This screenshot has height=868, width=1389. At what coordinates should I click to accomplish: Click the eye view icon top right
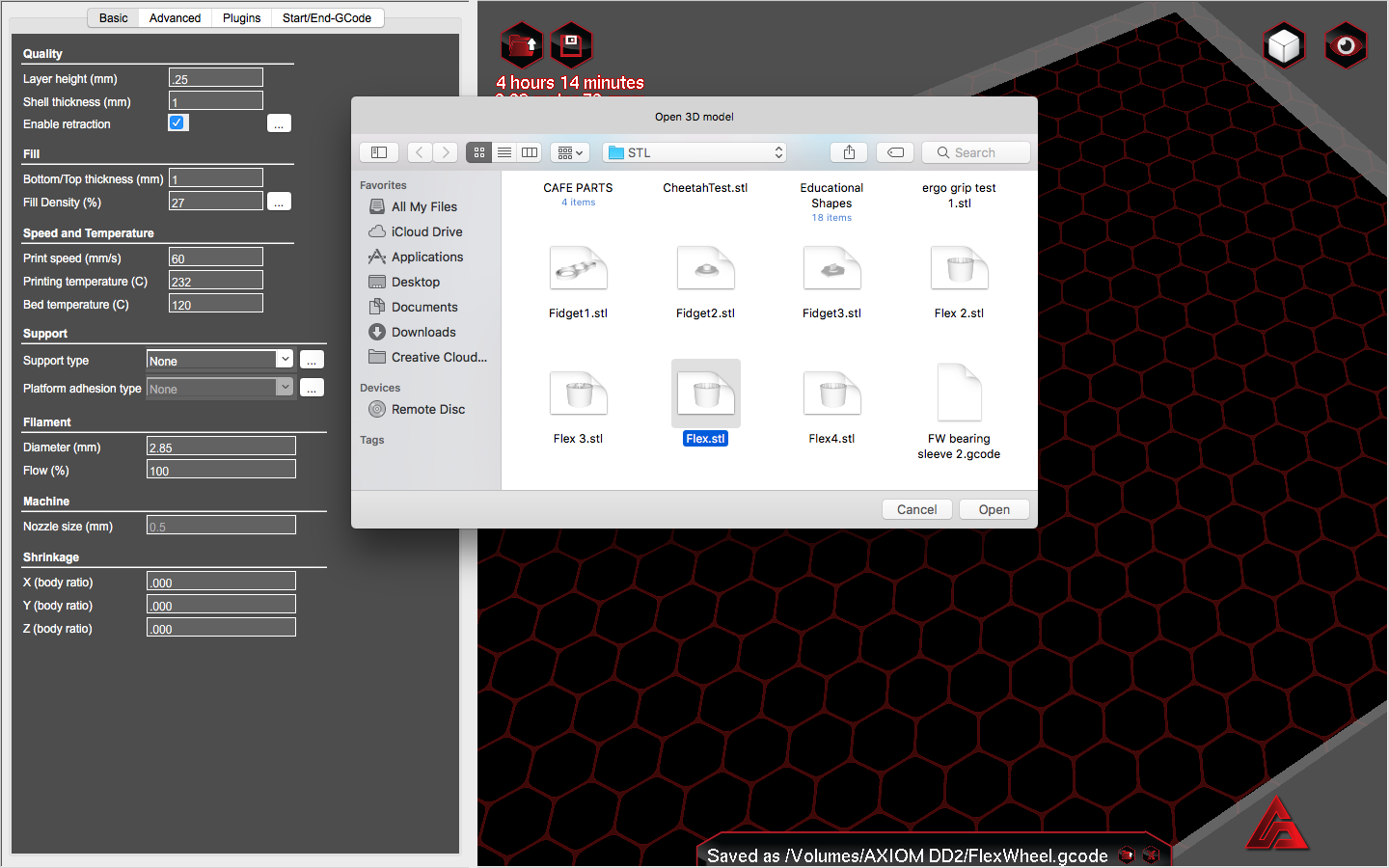click(x=1346, y=45)
